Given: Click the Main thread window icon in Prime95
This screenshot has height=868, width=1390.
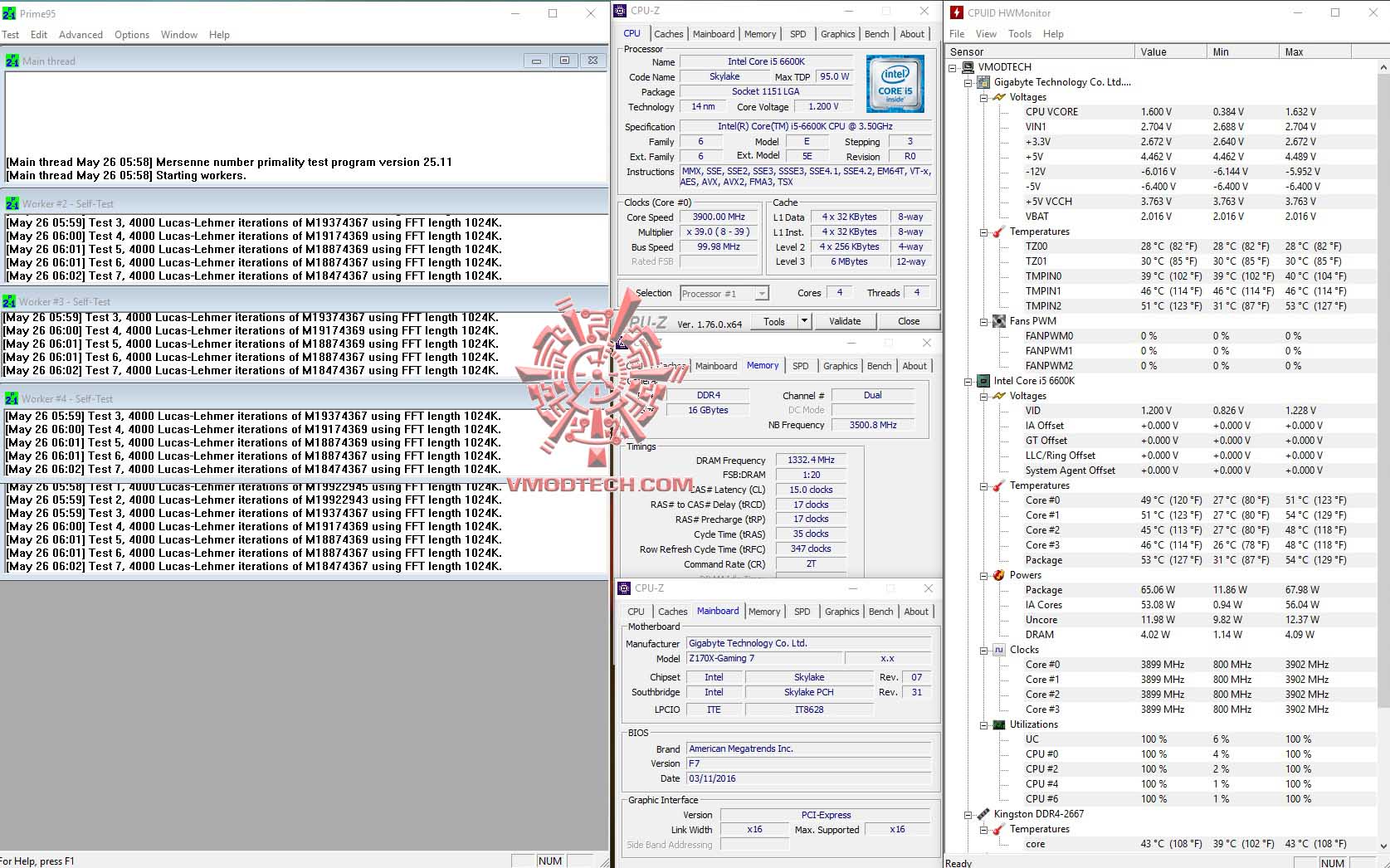Looking at the screenshot, I should click(12, 61).
